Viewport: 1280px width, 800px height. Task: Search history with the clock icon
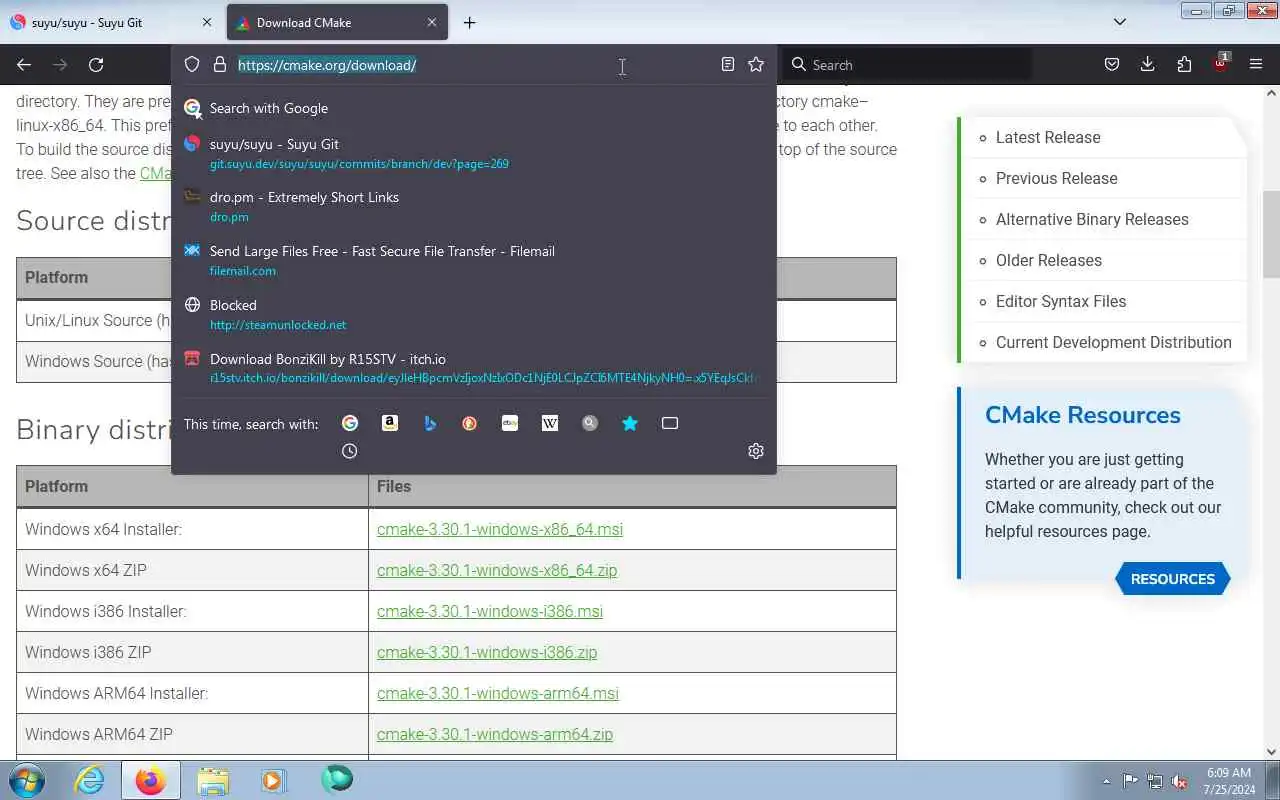[x=349, y=451]
